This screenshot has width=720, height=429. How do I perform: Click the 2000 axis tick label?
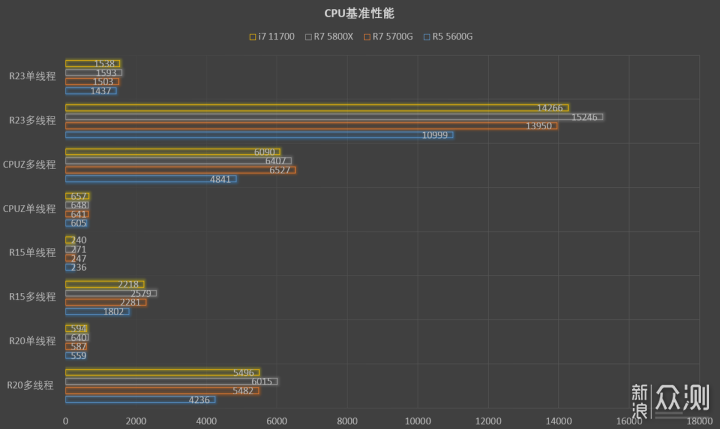point(136,421)
